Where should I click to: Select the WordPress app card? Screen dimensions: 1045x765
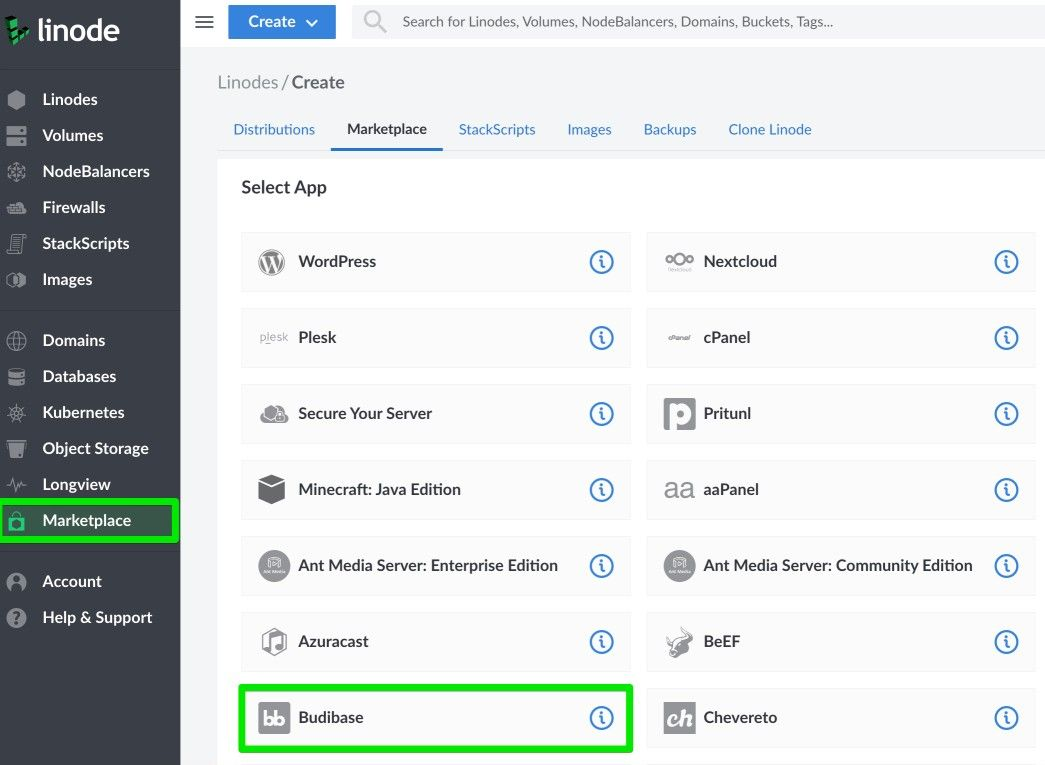point(435,262)
